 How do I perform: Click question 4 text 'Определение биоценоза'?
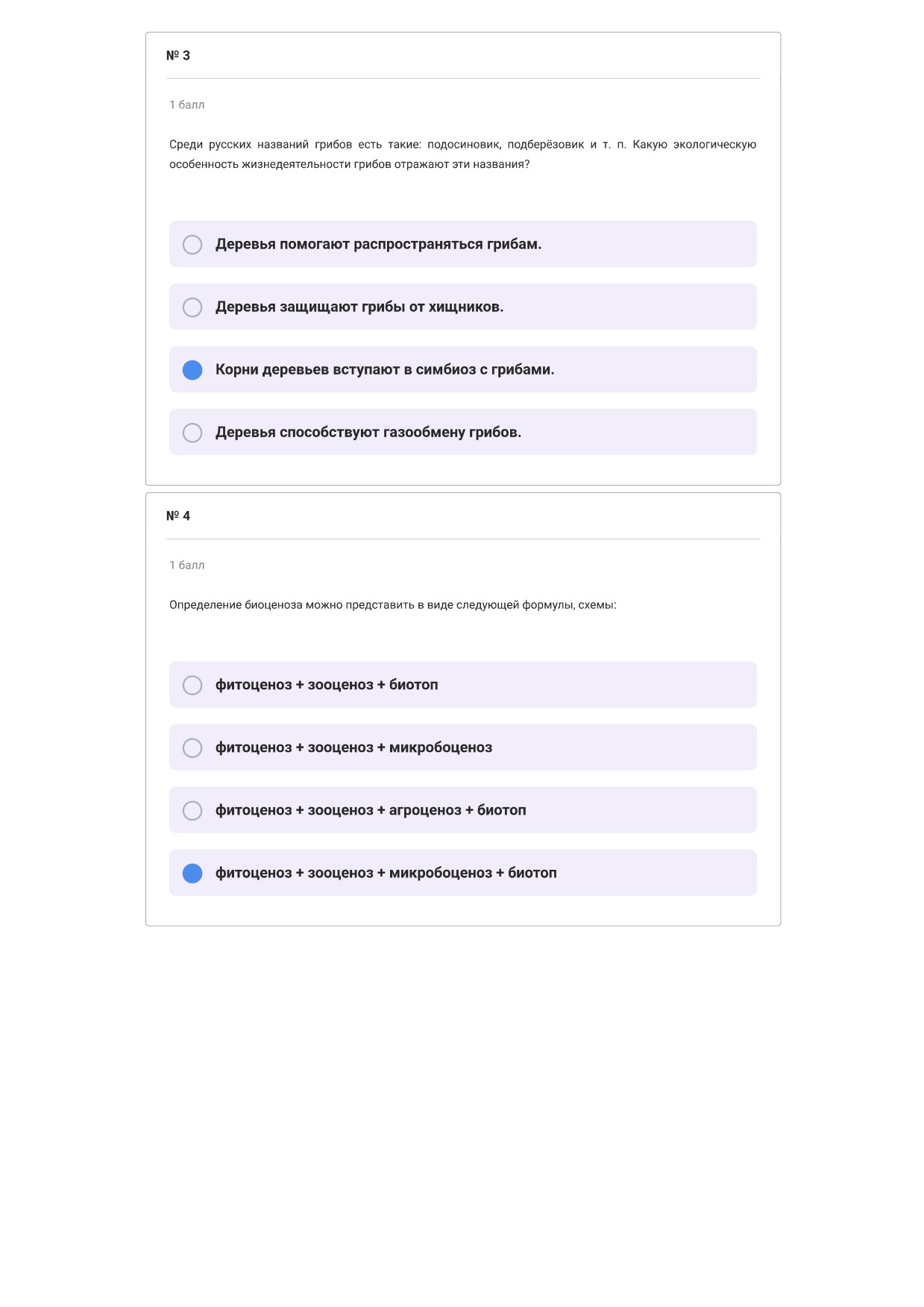point(393,605)
